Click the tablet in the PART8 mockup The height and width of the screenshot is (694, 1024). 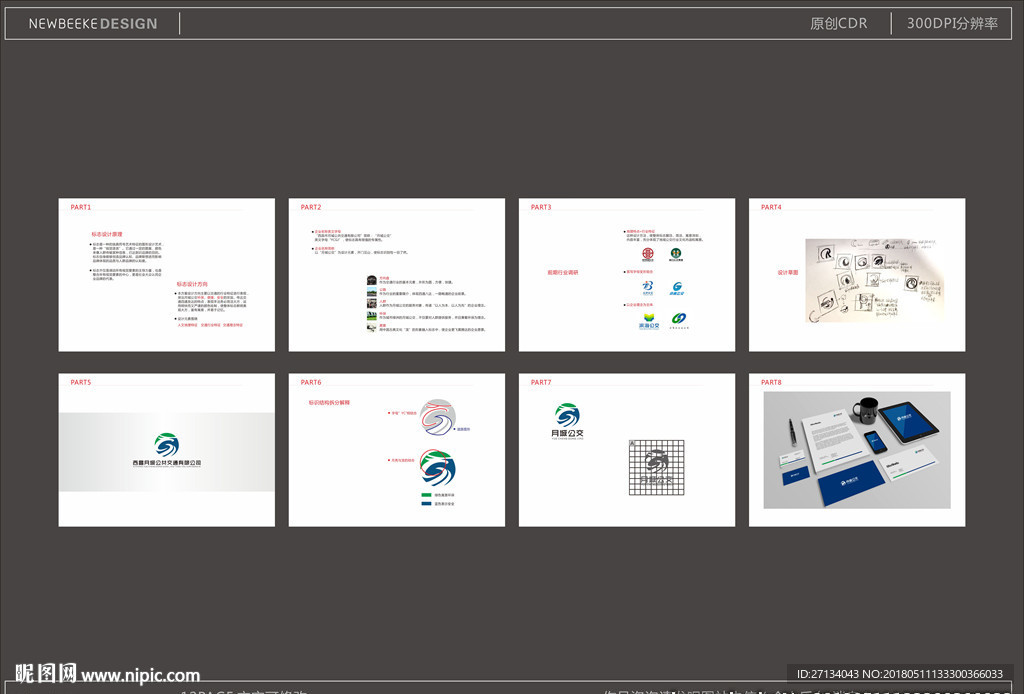[x=908, y=422]
